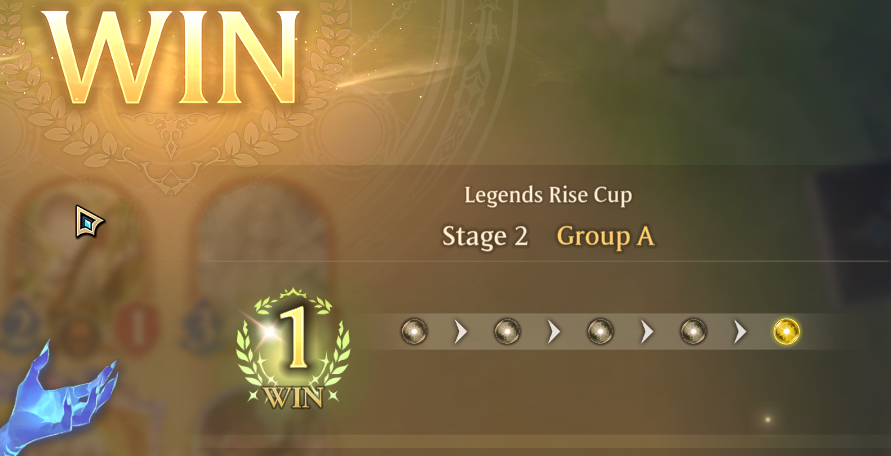Click the chevron arrow after the first orb

(461, 331)
